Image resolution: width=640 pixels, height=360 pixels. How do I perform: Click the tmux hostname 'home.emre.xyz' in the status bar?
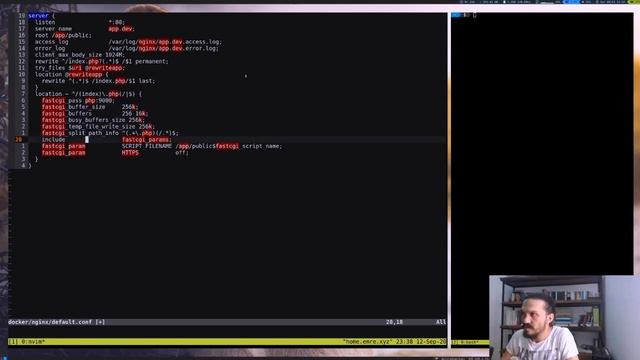coord(368,342)
